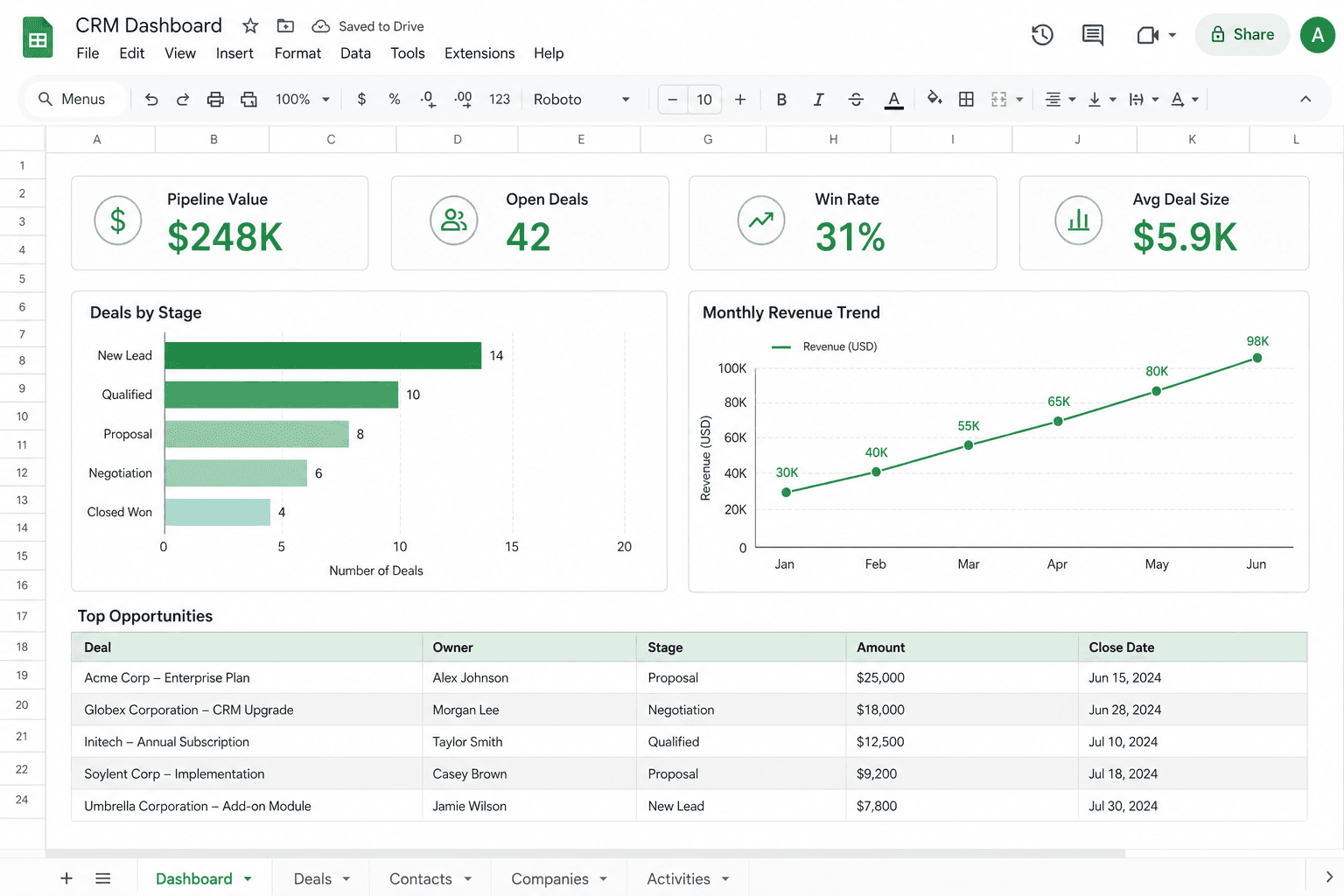Click the text rotation icon
The image size is (1344, 896).
[x=1178, y=100]
